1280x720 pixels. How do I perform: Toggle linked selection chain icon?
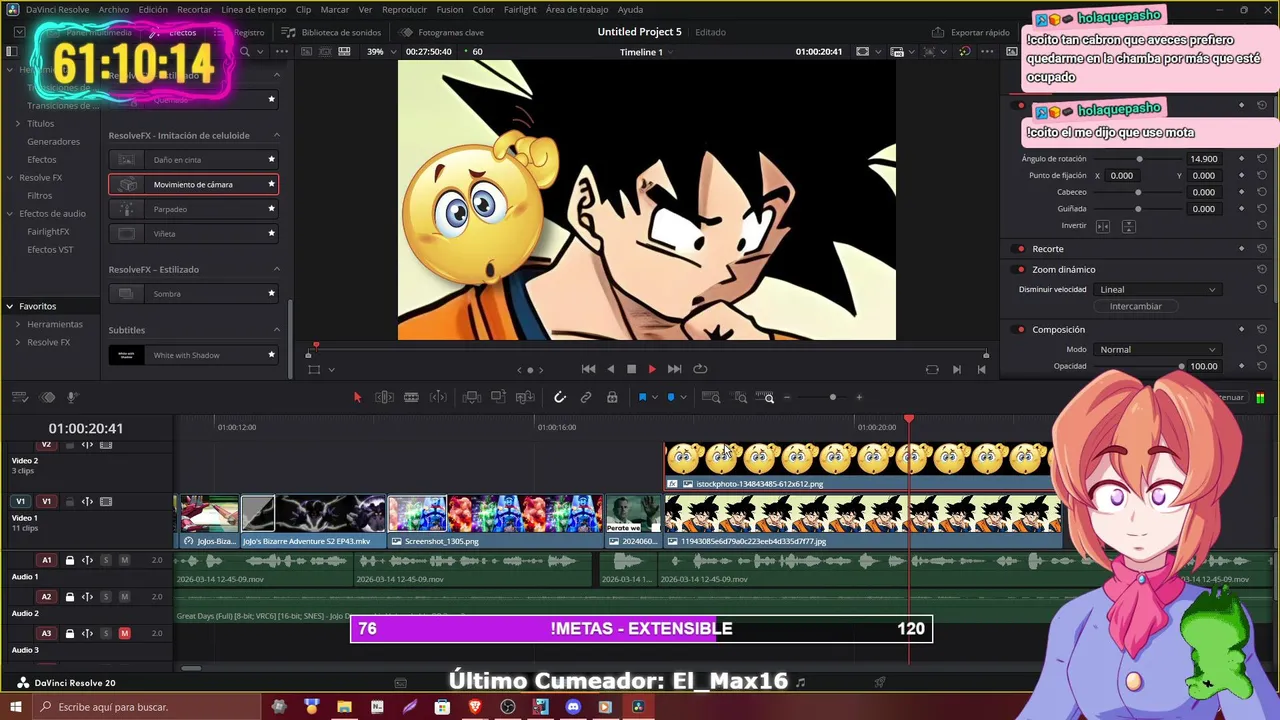[586, 397]
